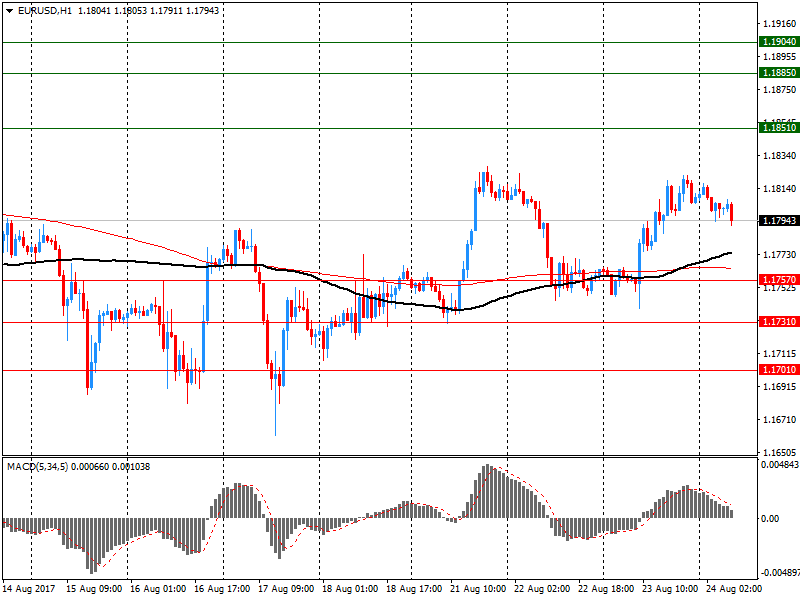
Task: Select the 1.17570 support level label
Action: pyautogui.click(x=779, y=280)
